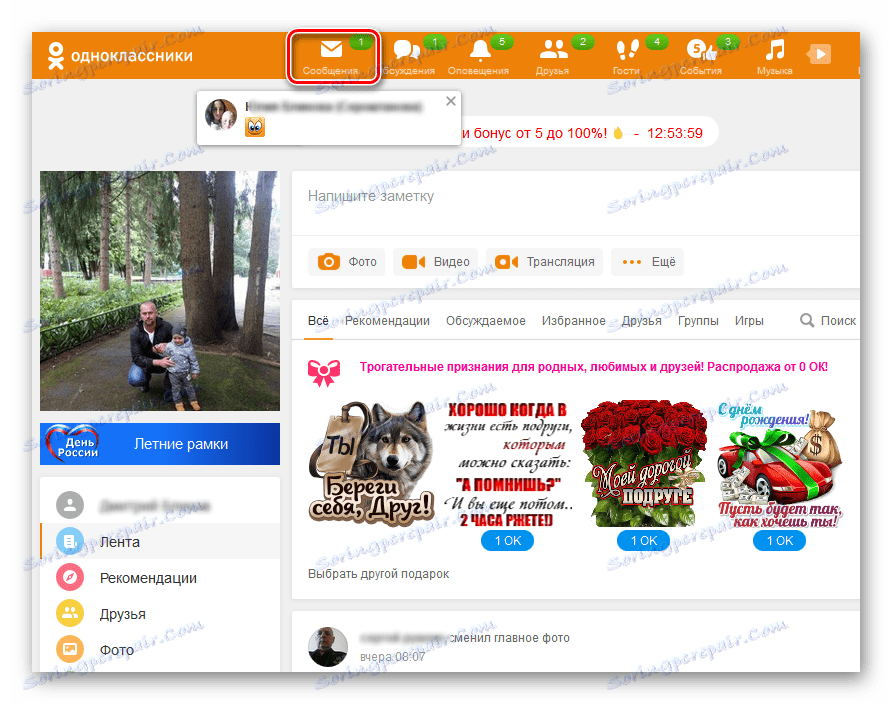Start a Трансляция broadcast
The height and width of the screenshot is (704, 892).
click(544, 262)
